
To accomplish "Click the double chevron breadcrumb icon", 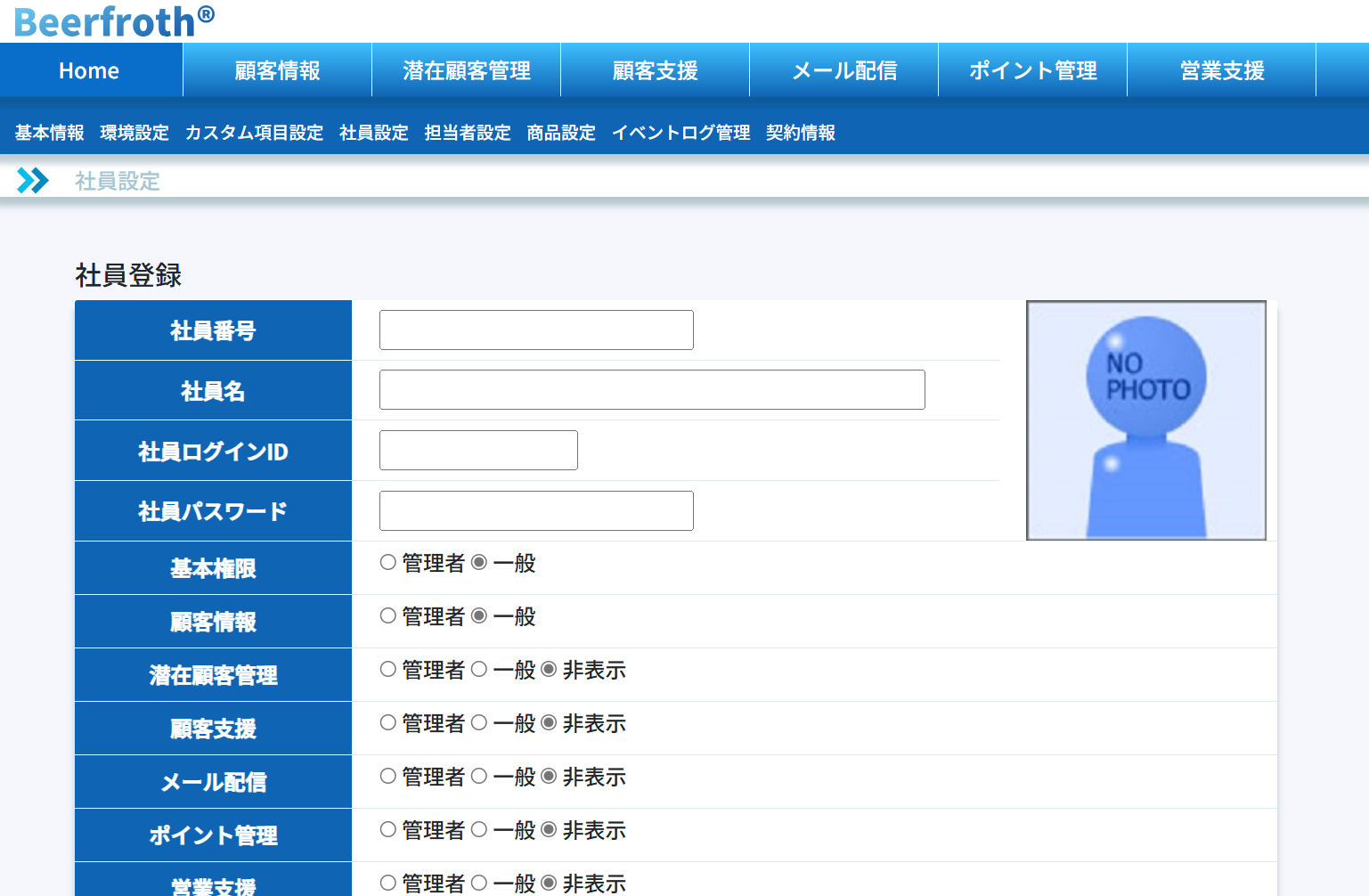I will [33, 181].
